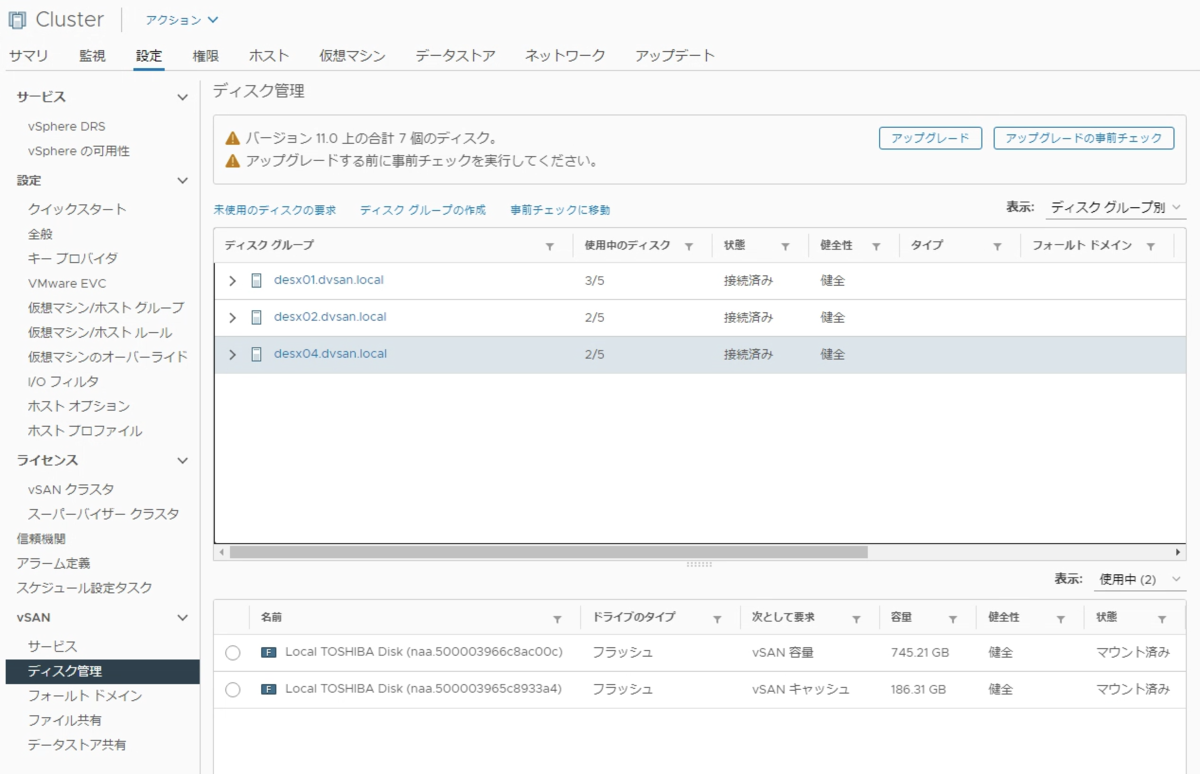The image size is (1200, 774).
Task: Switch to the サマリ tab
Action: 28,56
